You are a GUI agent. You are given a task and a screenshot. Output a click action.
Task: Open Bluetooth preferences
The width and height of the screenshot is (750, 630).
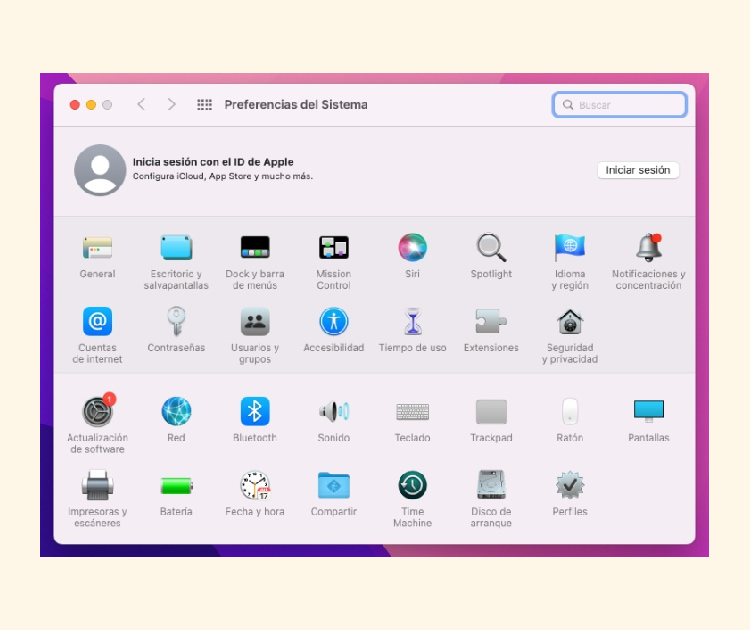255,411
